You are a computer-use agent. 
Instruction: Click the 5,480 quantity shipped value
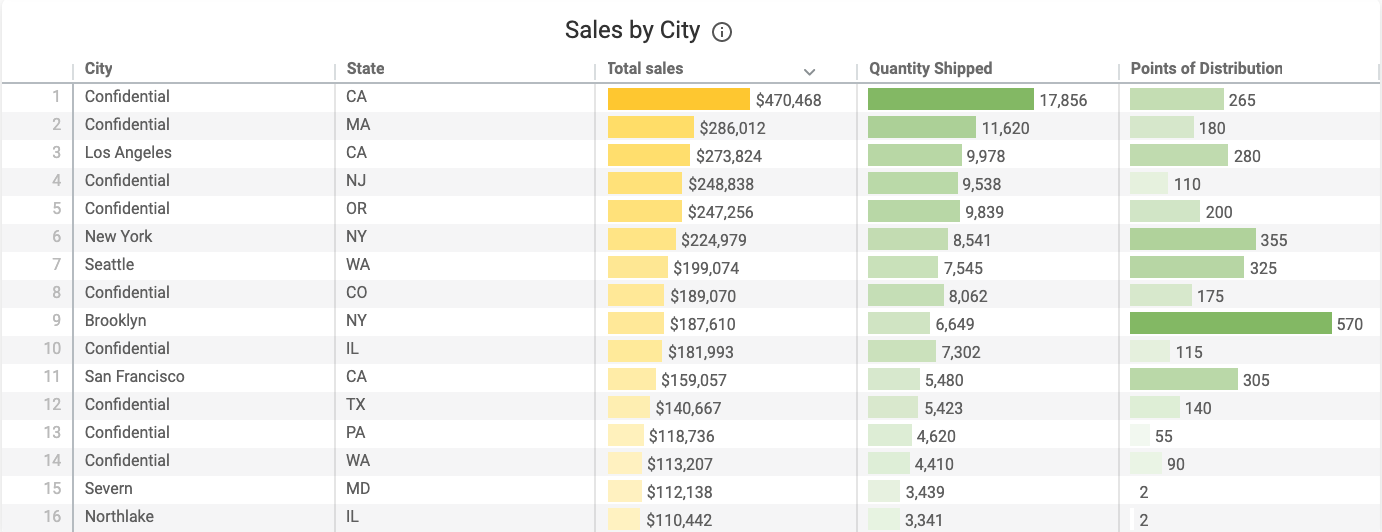pyautogui.click(x=944, y=380)
